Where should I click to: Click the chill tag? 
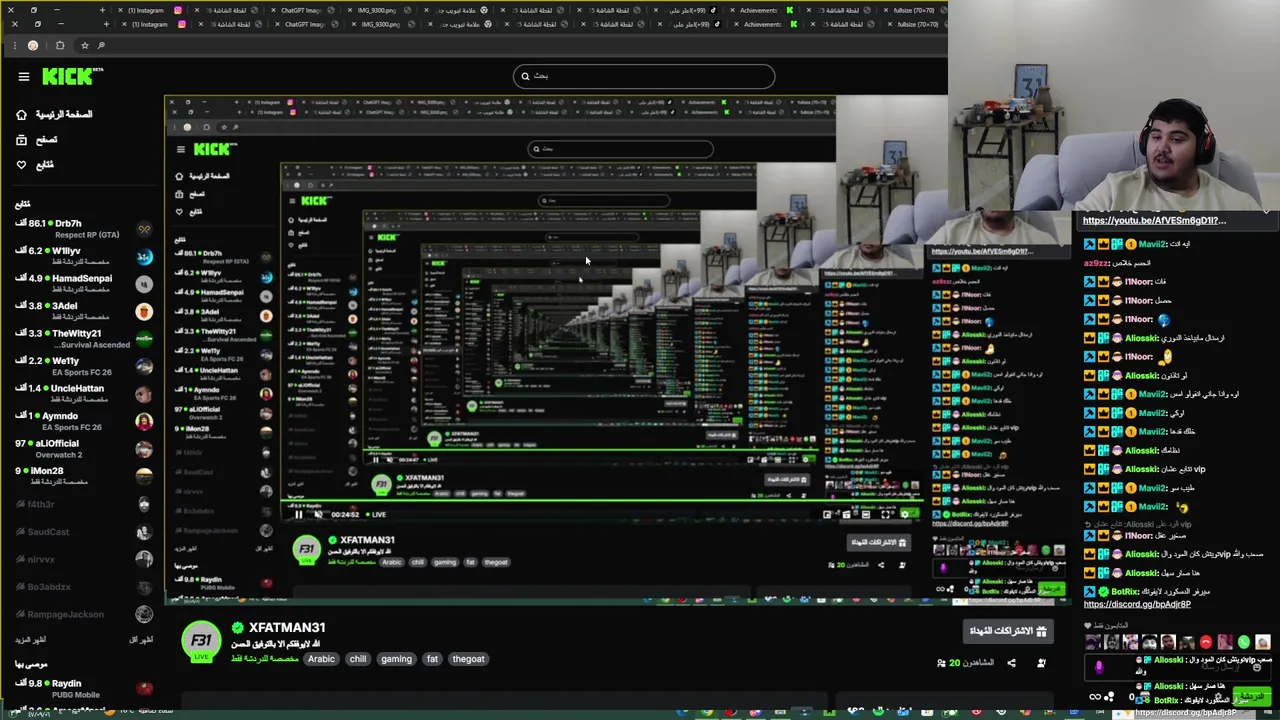(358, 659)
